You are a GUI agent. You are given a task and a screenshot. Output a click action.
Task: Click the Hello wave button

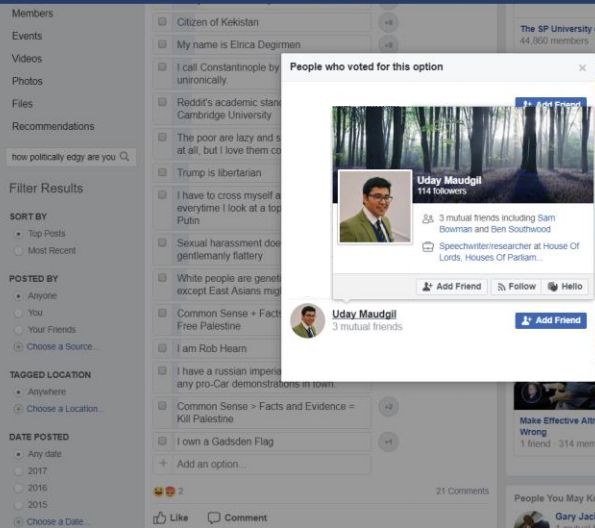click(x=565, y=287)
